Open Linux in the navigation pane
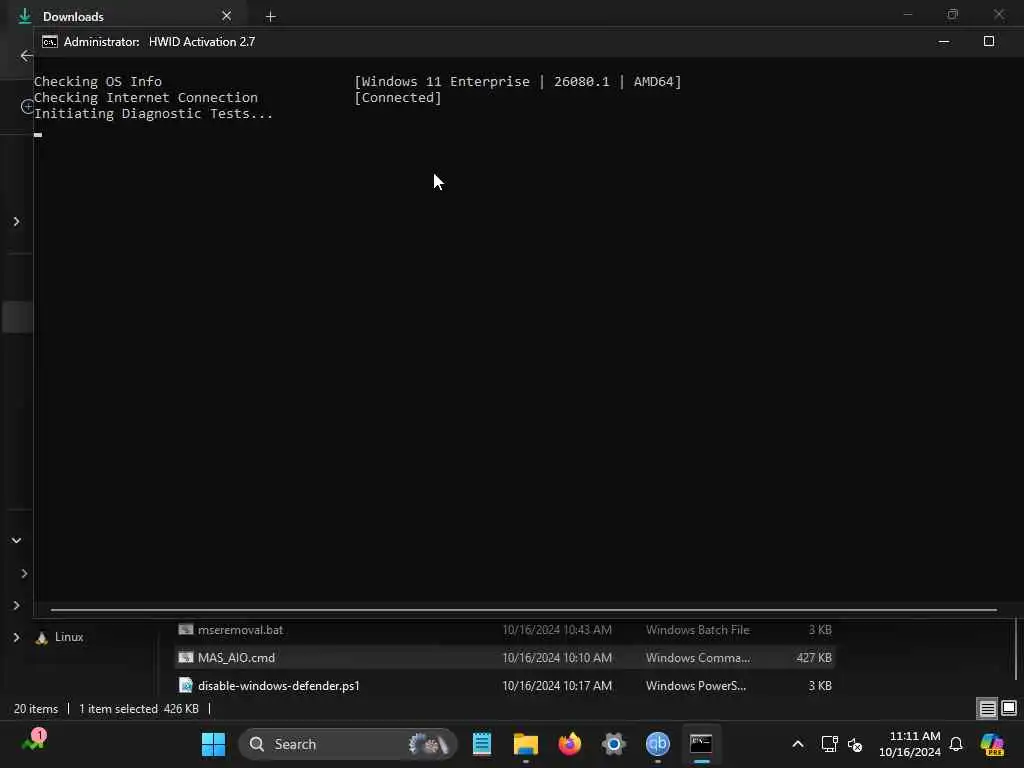Screen dimensions: 1024x768 69,637
